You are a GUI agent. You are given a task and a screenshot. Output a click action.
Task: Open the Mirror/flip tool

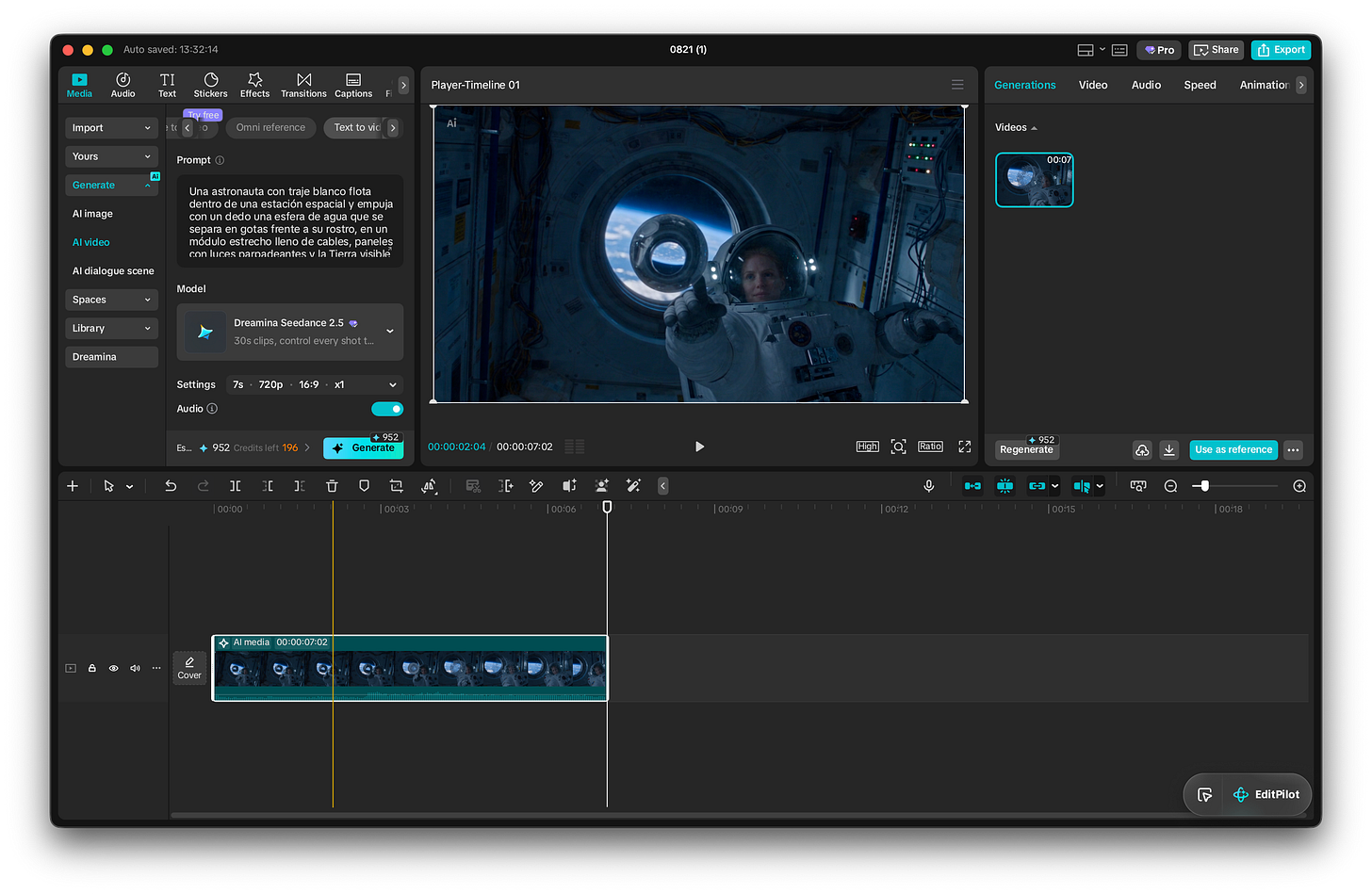(429, 486)
